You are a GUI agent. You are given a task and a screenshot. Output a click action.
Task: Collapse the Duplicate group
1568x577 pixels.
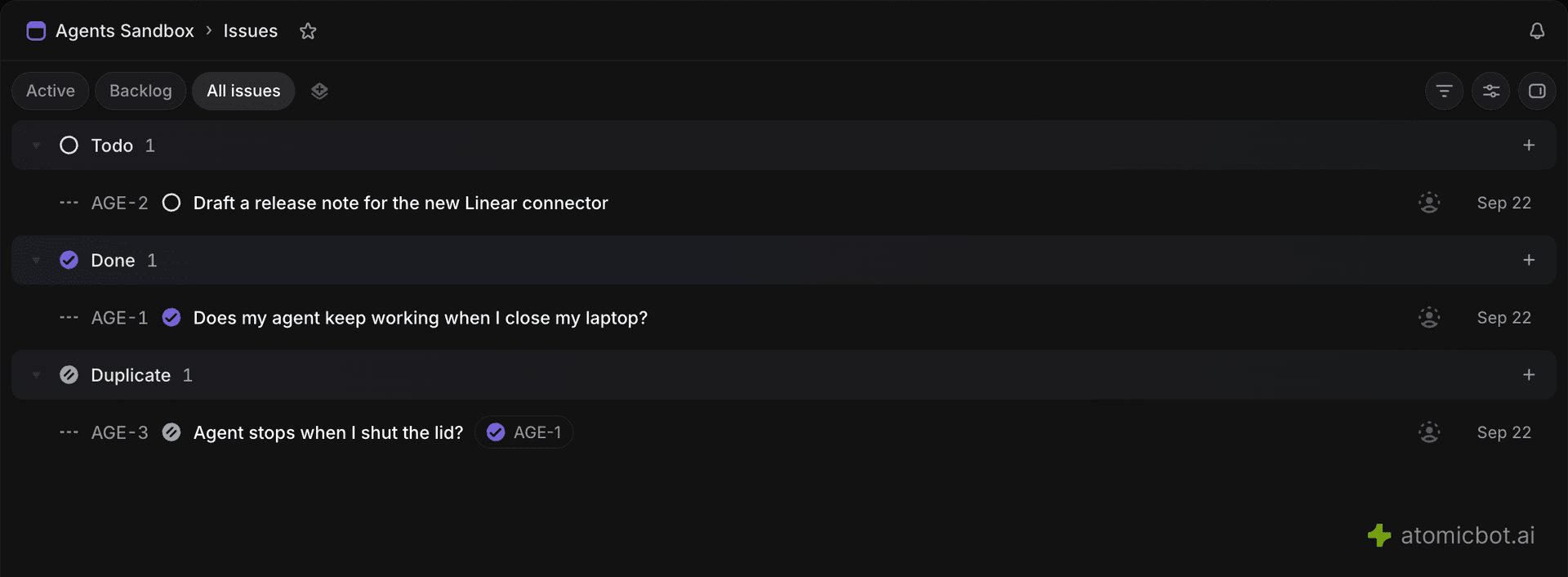coord(36,375)
